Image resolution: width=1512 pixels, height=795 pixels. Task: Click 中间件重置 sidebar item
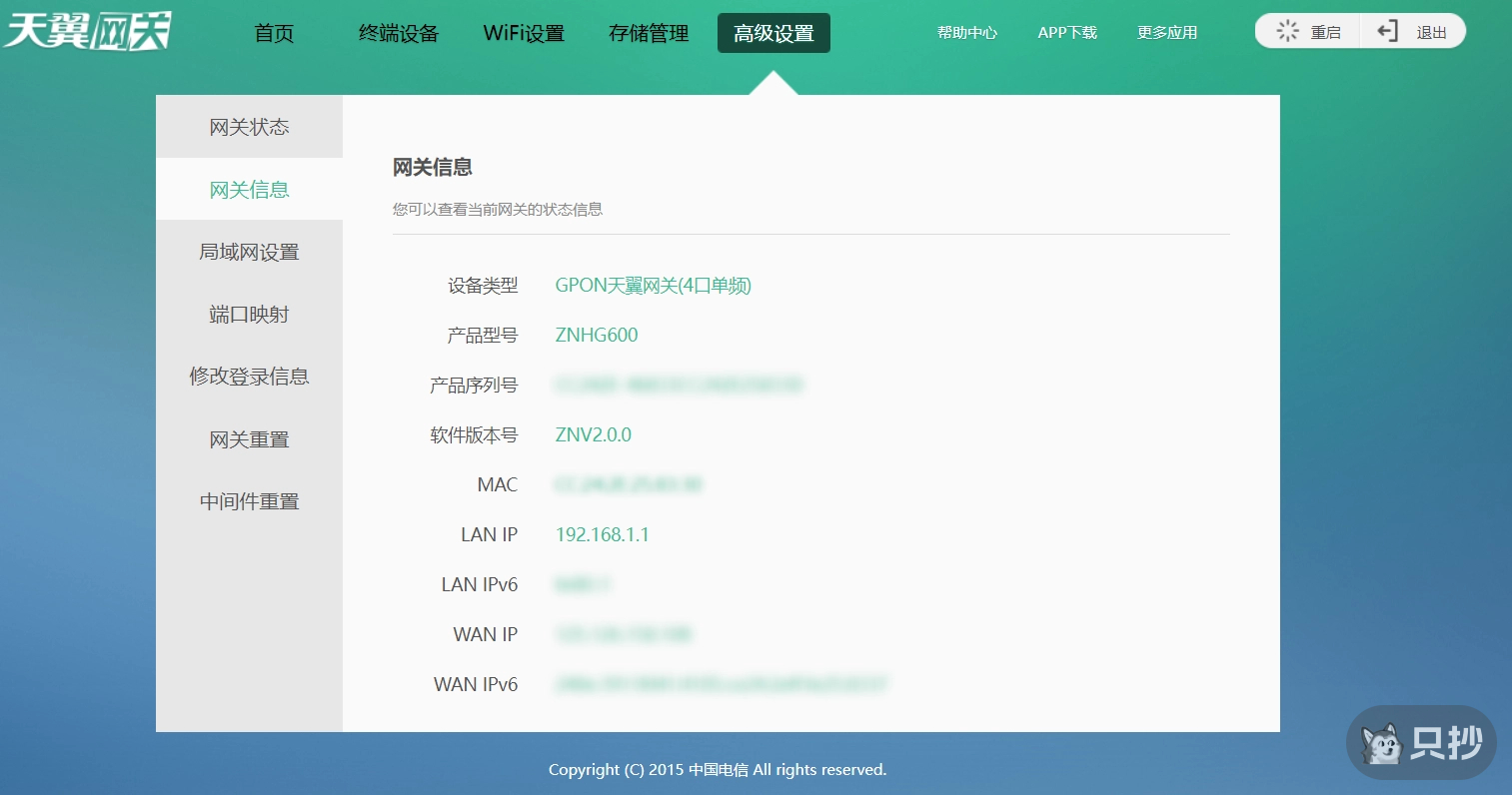249,501
